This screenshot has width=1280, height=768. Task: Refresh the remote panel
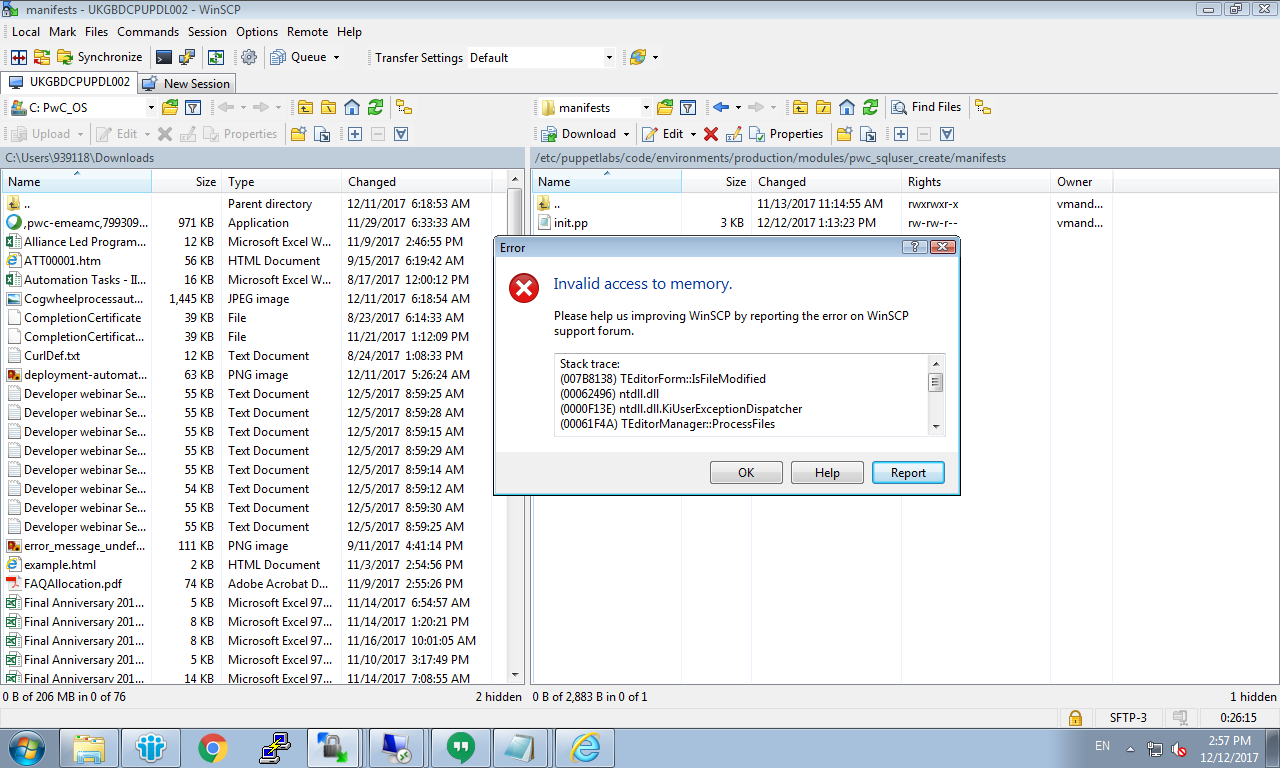(x=871, y=108)
